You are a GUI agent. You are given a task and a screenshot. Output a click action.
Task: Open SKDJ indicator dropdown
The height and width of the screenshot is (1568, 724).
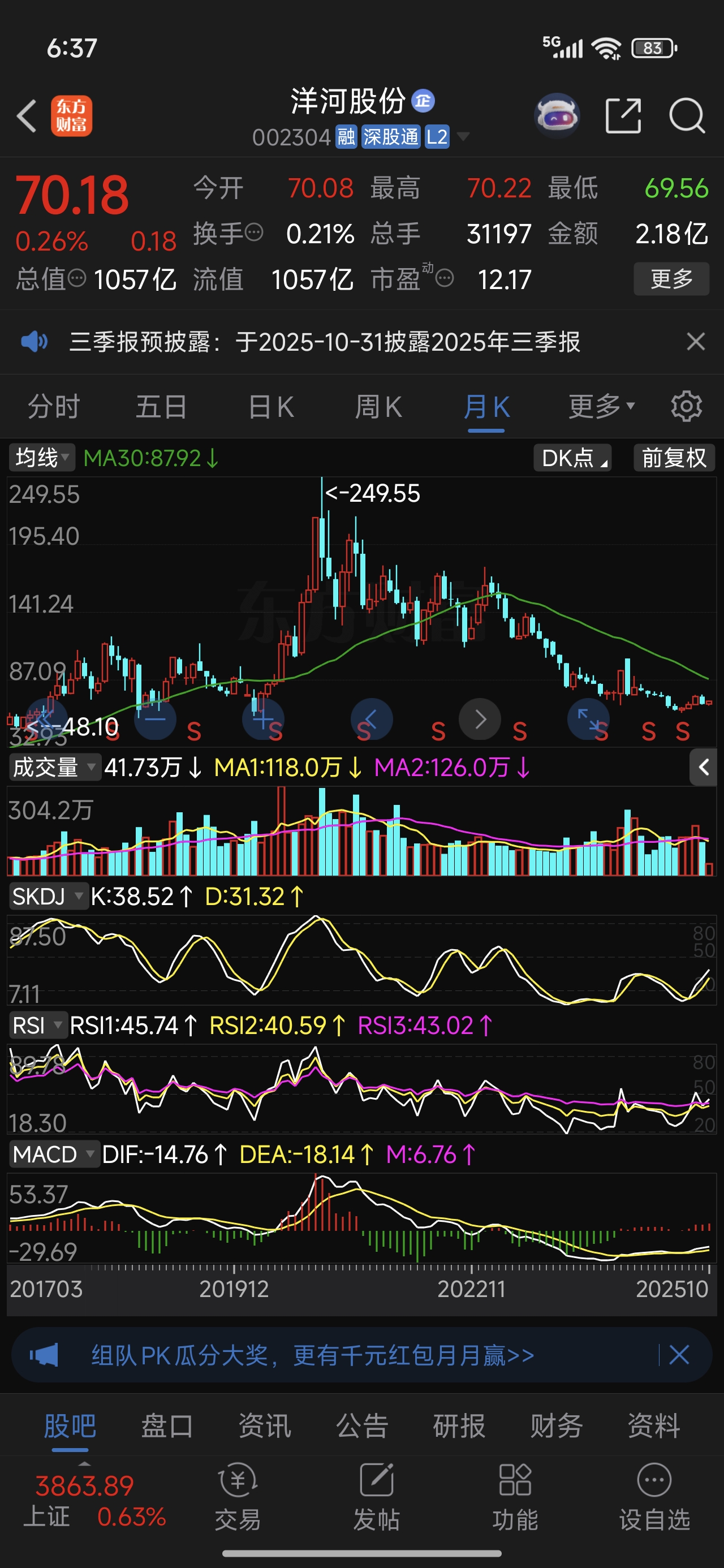tap(48, 896)
